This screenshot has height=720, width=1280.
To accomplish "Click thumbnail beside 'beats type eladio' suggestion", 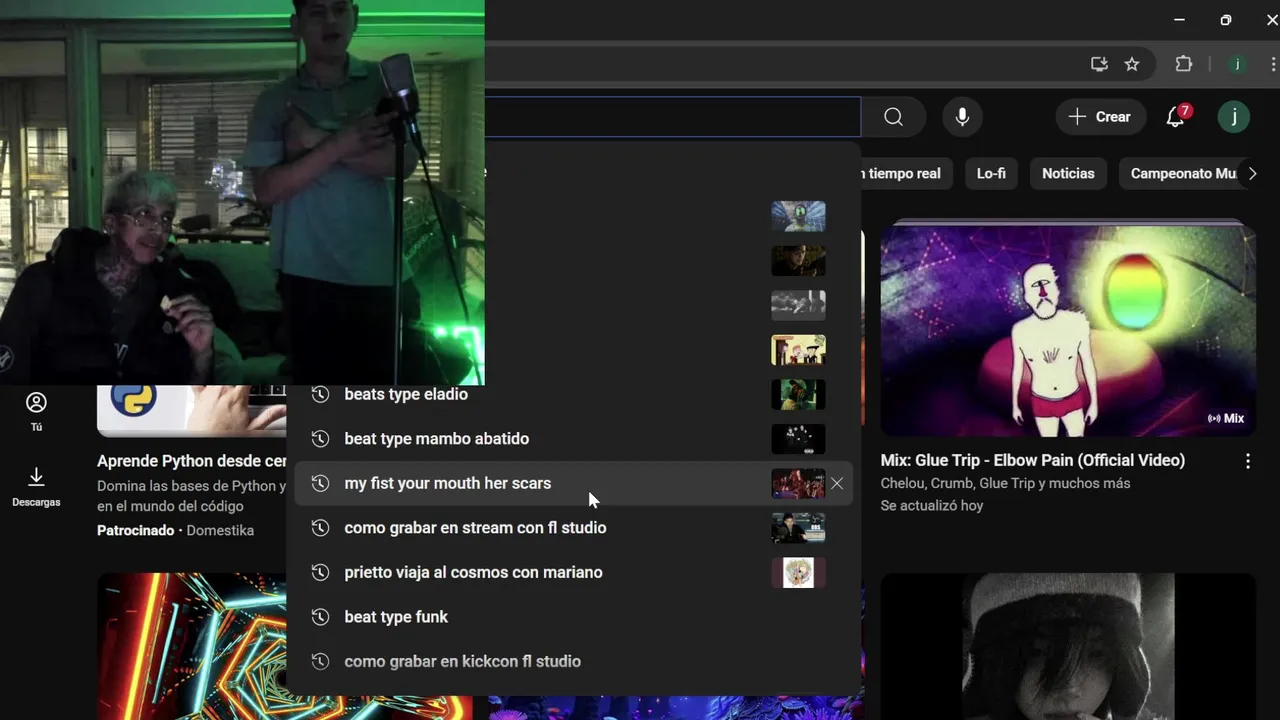I will [x=798, y=394].
